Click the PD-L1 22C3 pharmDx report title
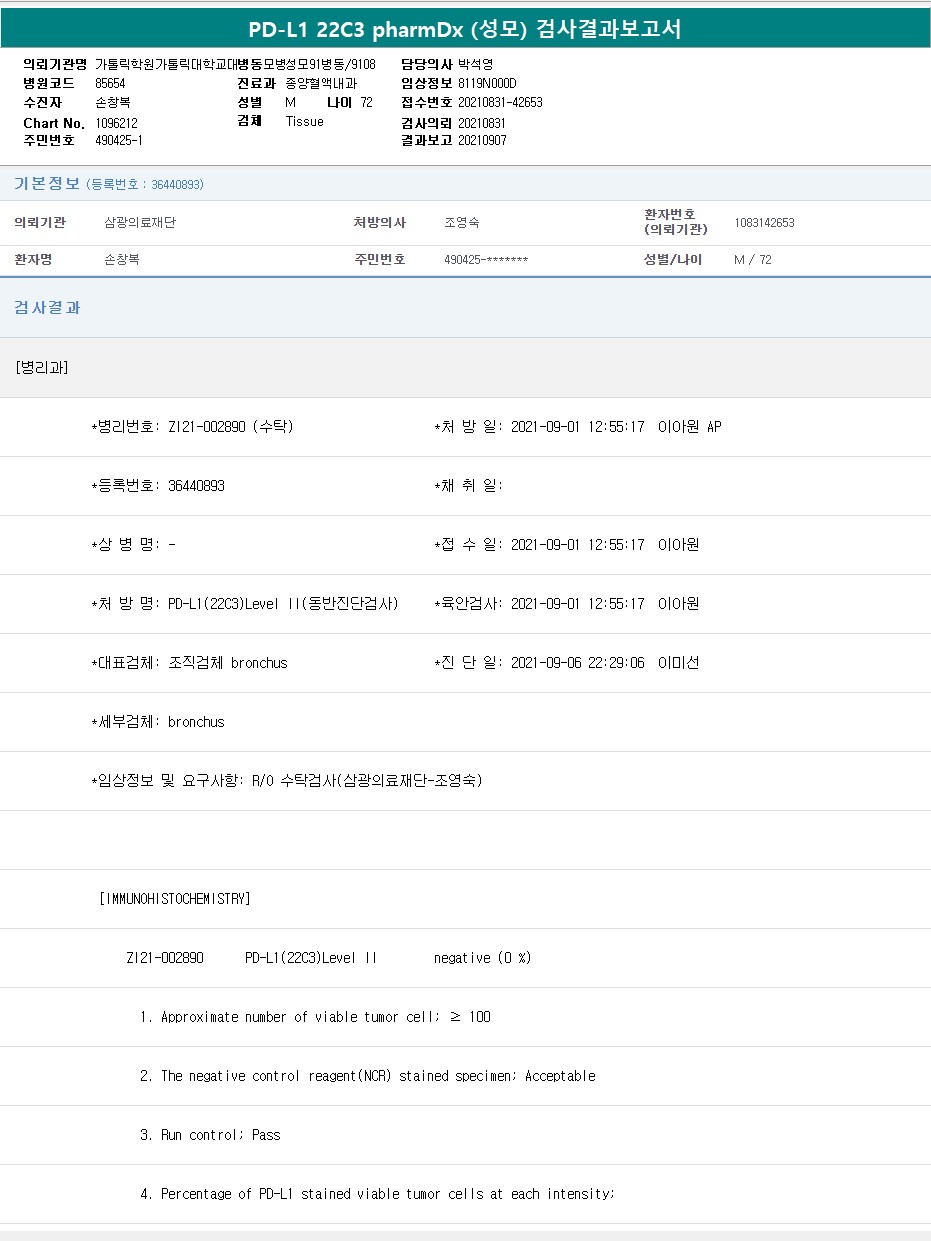 (x=465, y=29)
